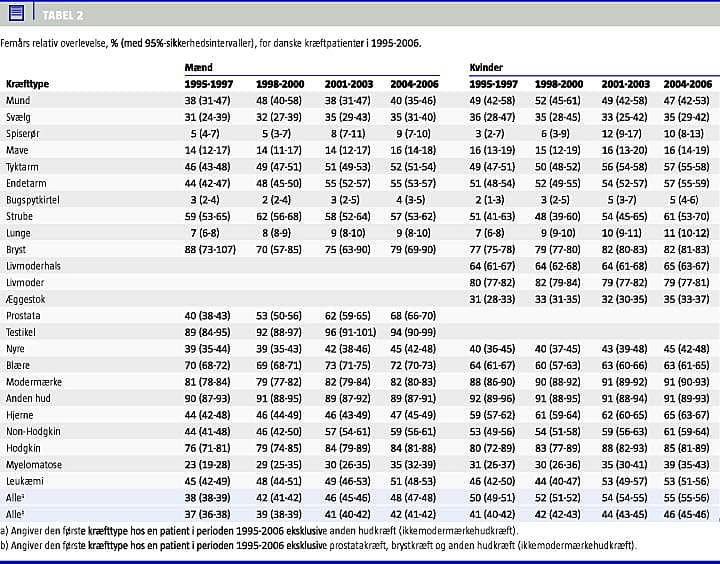This screenshot has height=564, width=720.
Task: Select the "Mænd" column group header
Action: tap(198, 68)
